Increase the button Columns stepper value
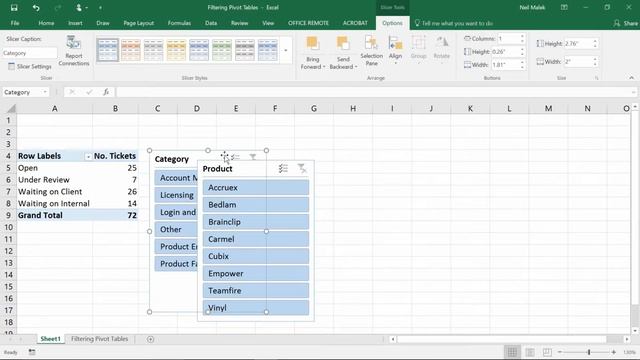Viewport: 640px width, 360px height. pos(522,36)
